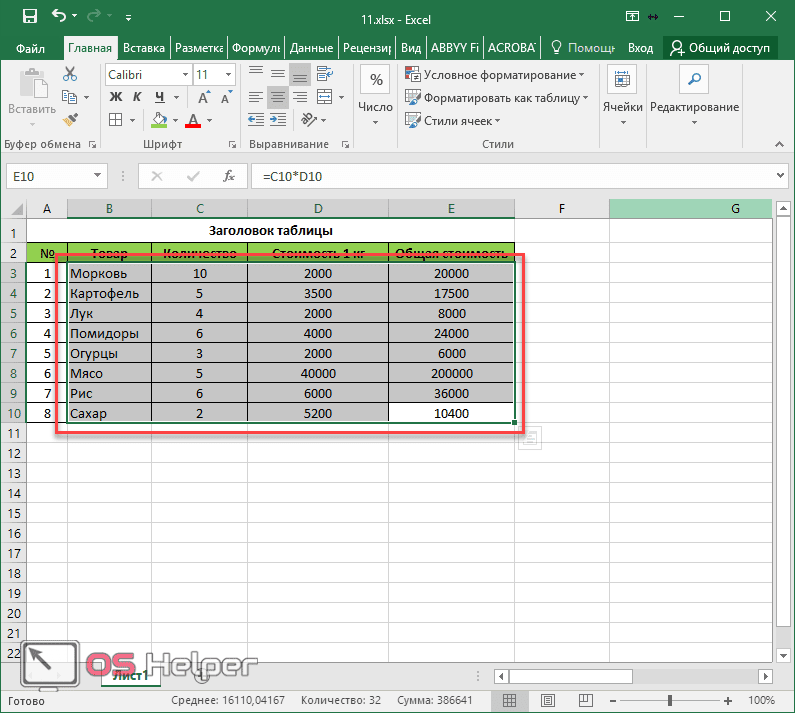Switch to the Вставка tab
This screenshot has width=795, height=713.
(144, 48)
